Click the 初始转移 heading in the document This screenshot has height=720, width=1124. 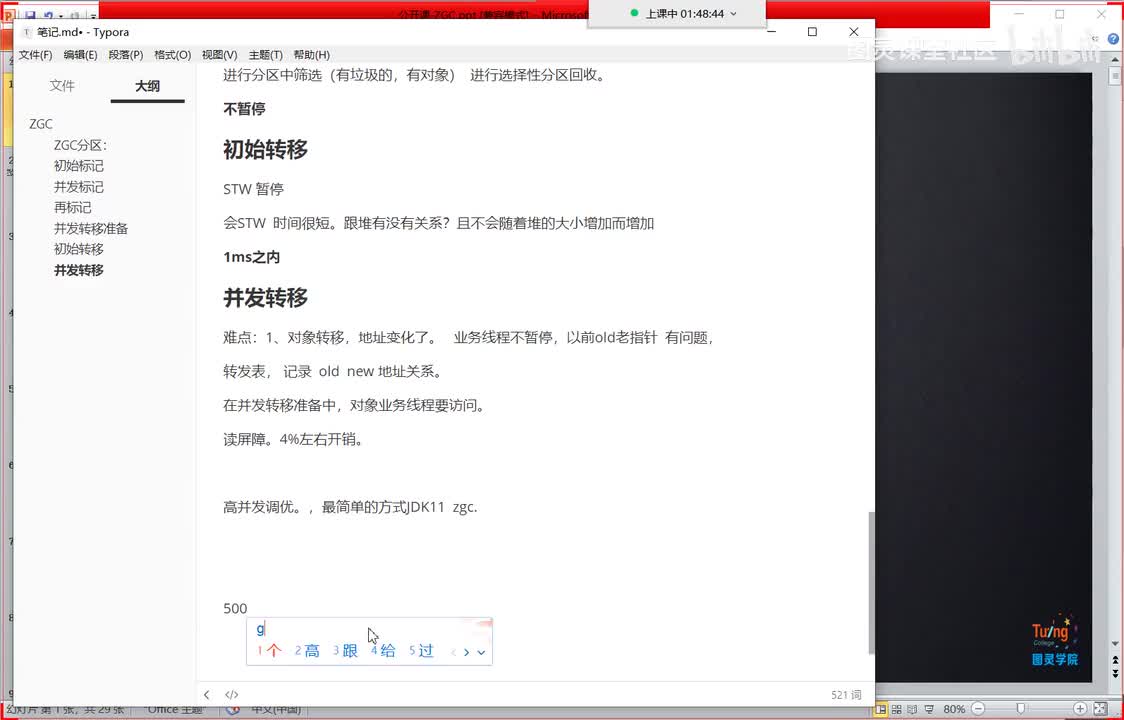265,149
